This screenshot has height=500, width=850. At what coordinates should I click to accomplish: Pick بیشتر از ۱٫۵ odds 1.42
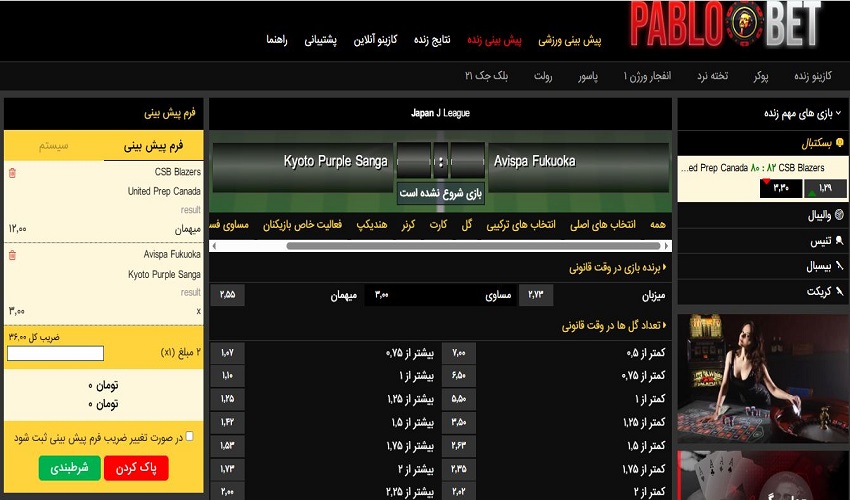[227, 422]
